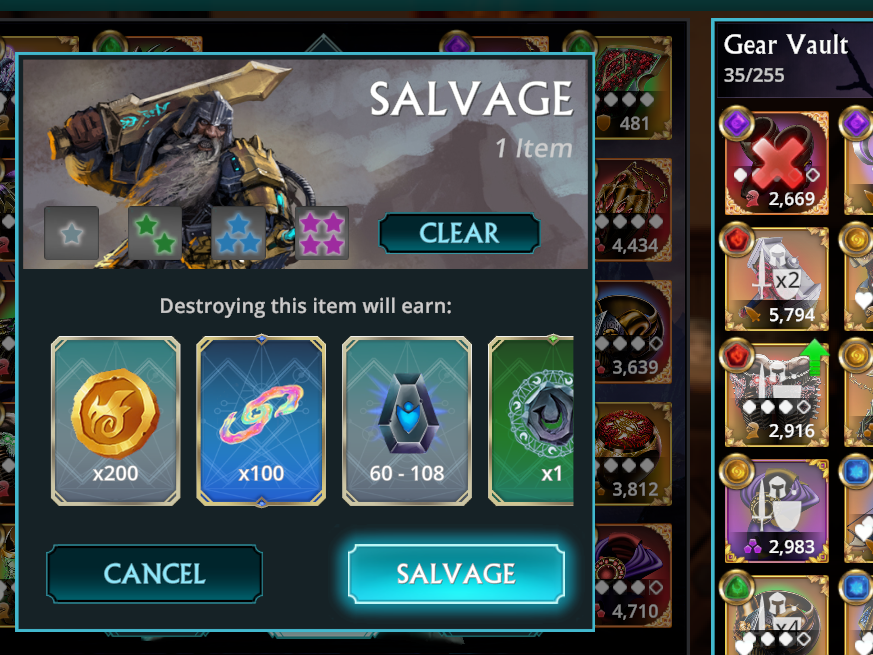The height and width of the screenshot is (655, 873).
Task: Select the green rune x1 reward card
Action: tap(531, 421)
